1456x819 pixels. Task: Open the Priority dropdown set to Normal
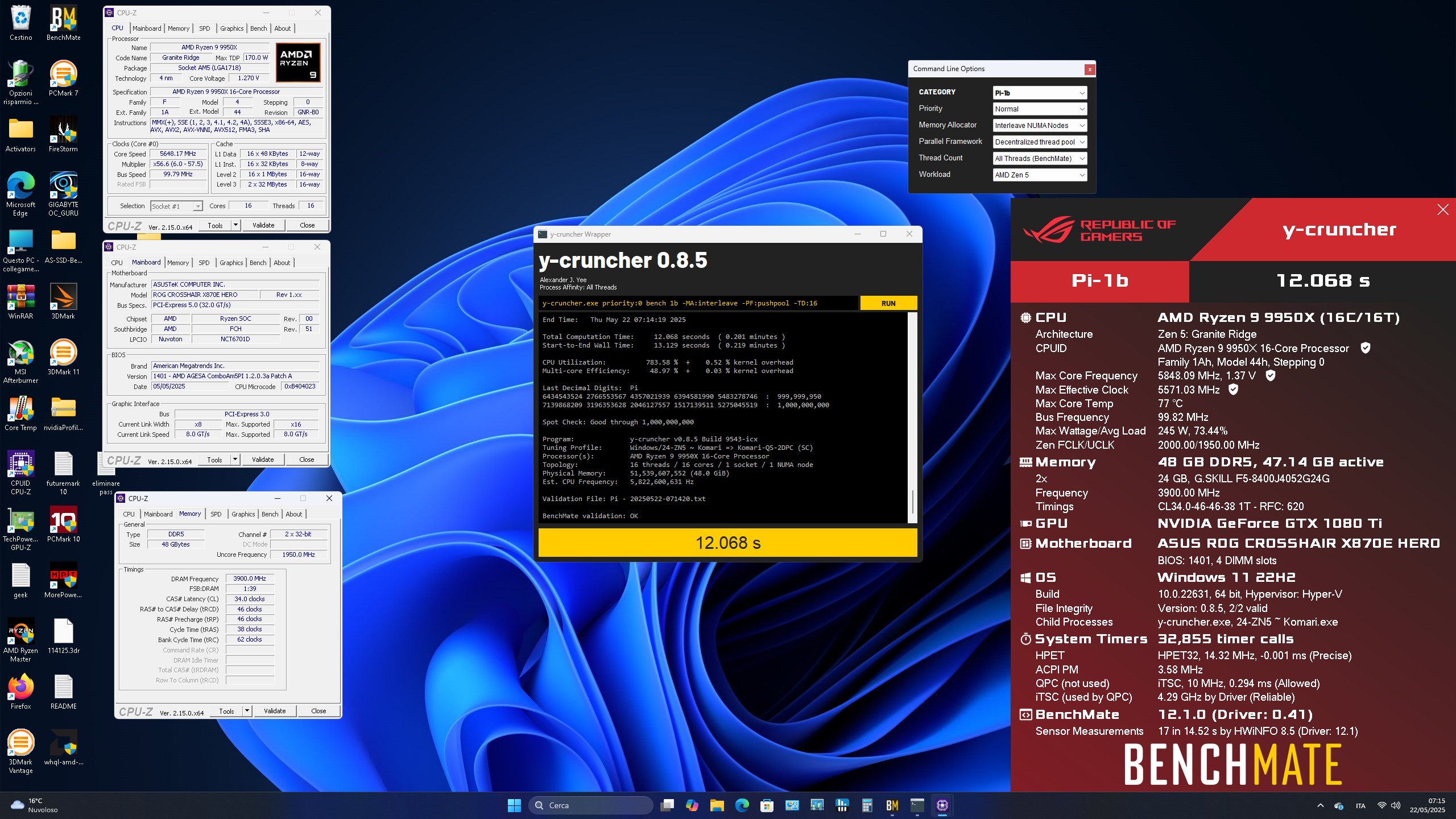pos(1040,109)
